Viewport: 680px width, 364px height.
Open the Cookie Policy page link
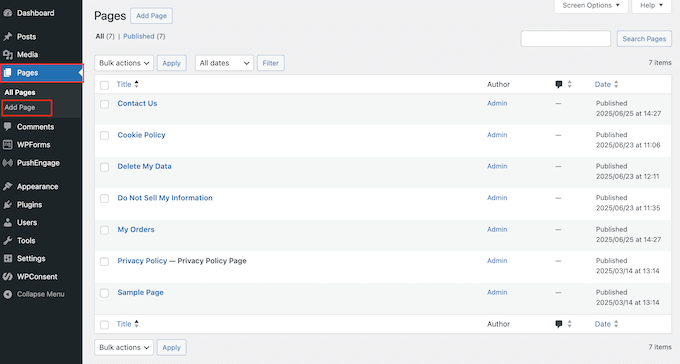click(x=141, y=135)
